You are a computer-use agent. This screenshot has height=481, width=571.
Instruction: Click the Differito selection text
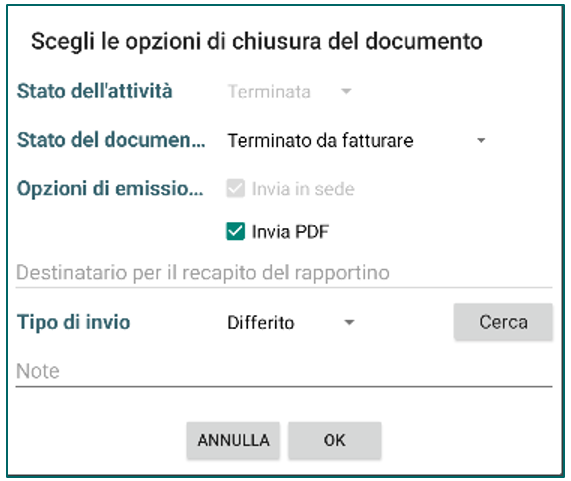pyautogui.click(x=261, y=323)
